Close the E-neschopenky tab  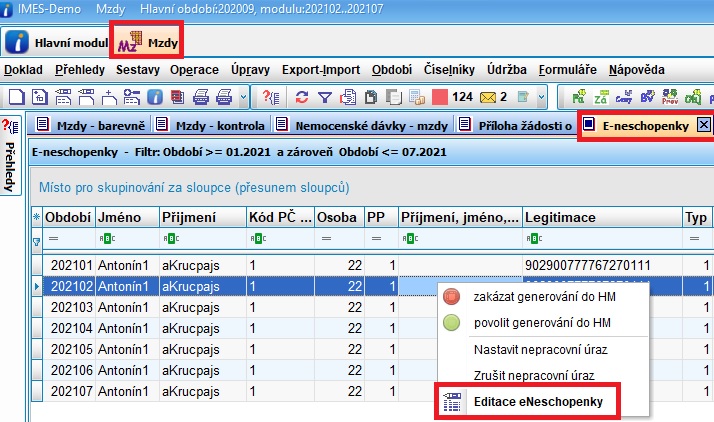703,125
